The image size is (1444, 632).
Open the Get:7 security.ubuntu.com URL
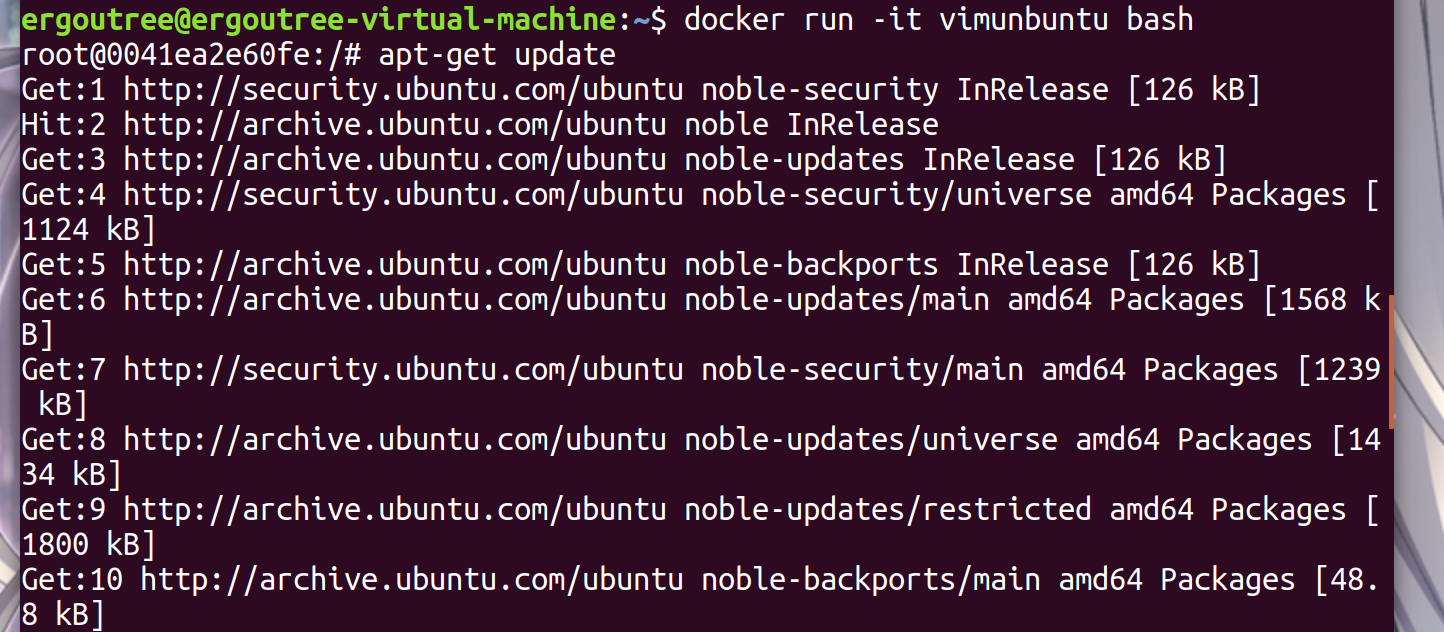(403, 370)
